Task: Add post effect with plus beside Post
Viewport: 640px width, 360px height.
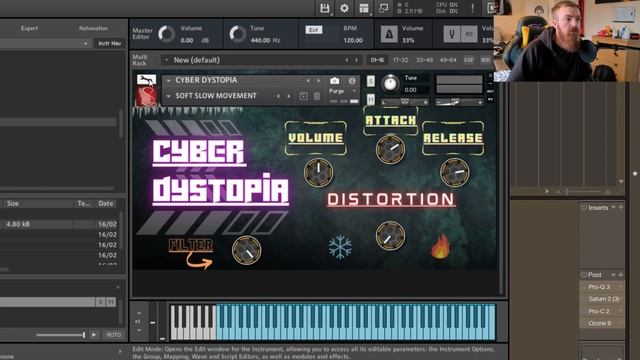Action: coord(621,275)
